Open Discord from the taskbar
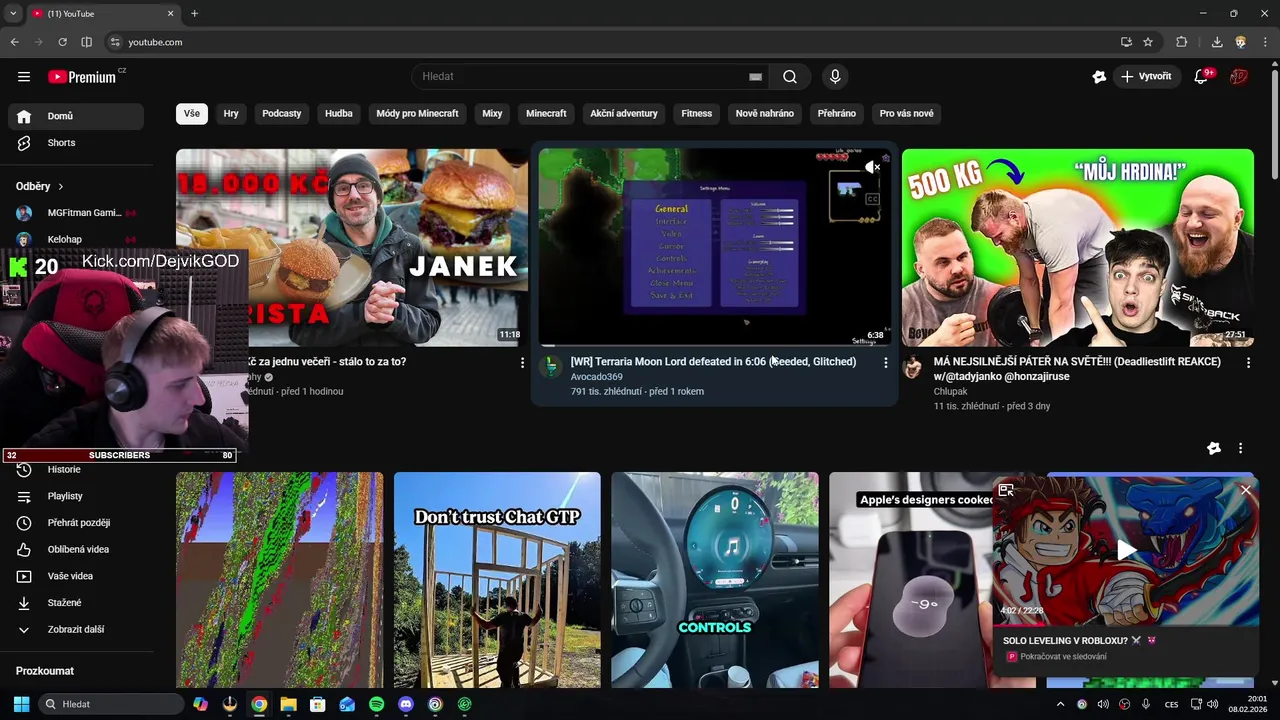The width and height of the screenshot is (1280, 720). (x=405, y=704)
